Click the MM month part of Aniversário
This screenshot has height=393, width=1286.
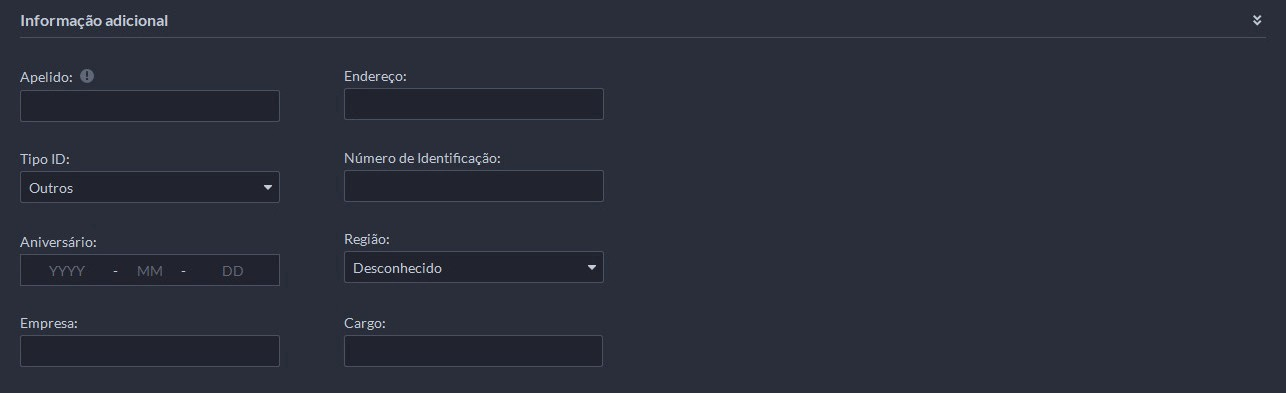pyautogui.click(x=150, y=271)
